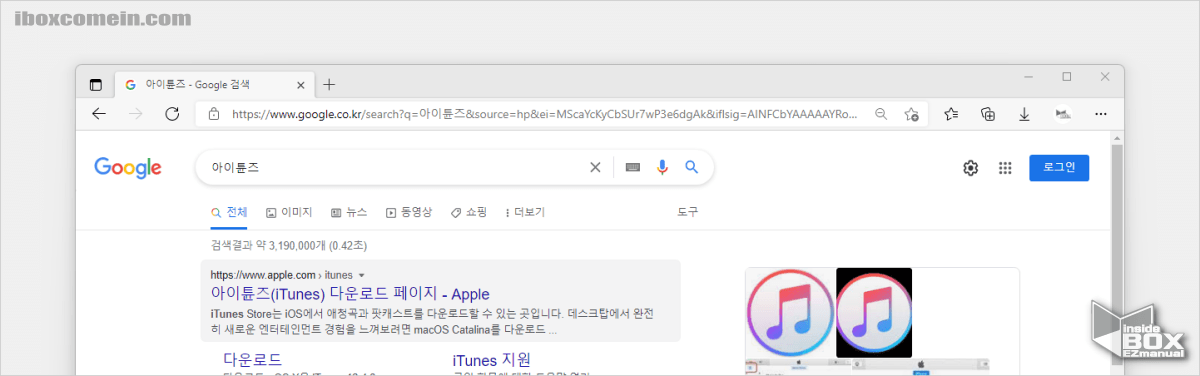Viewport: 1200px width, 376px height.
Task: Open browser profile icon
Action: point(1064,114)
